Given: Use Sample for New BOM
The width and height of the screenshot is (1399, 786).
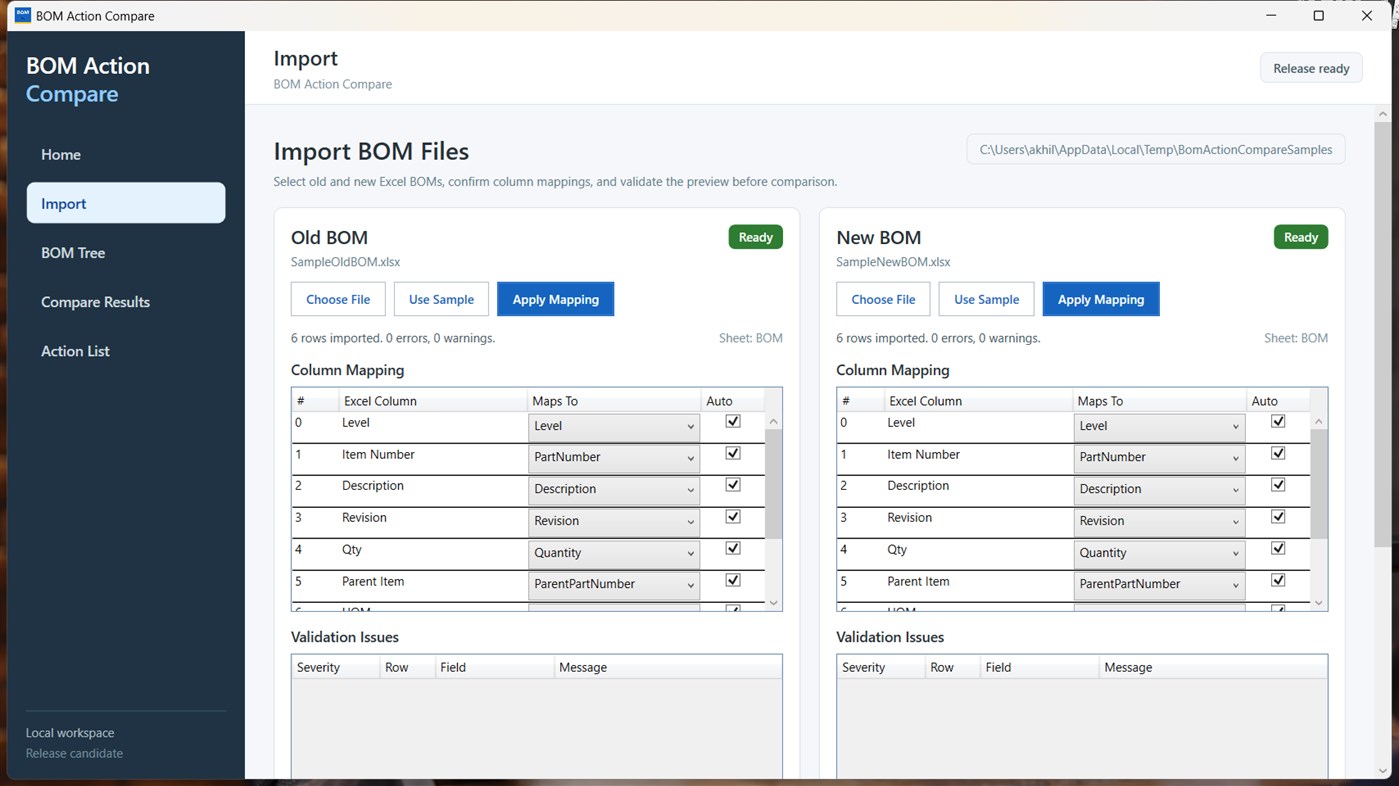Looking at the screenshot, I should coord(986,299).
